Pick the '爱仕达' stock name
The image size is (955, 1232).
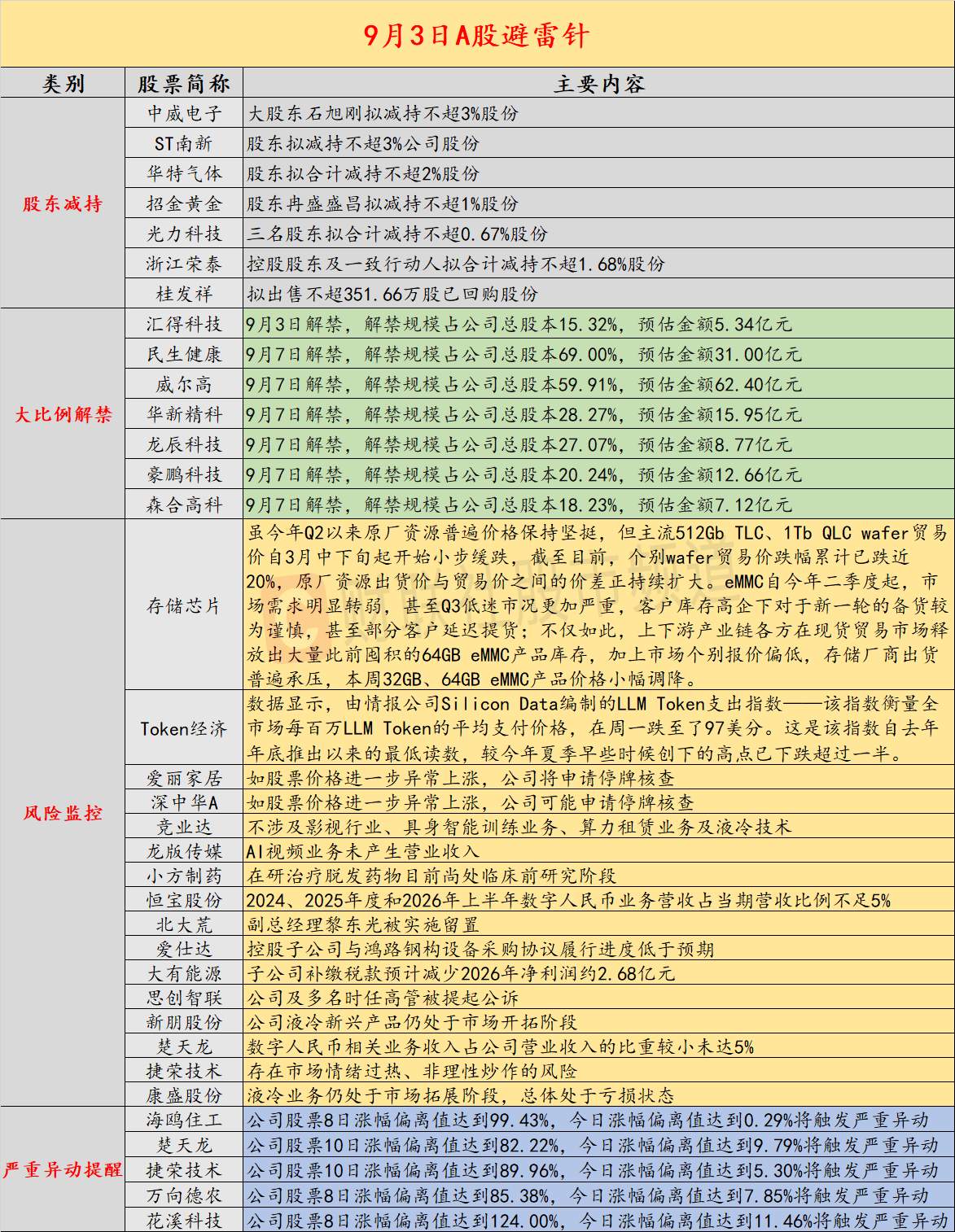[184, 950]
